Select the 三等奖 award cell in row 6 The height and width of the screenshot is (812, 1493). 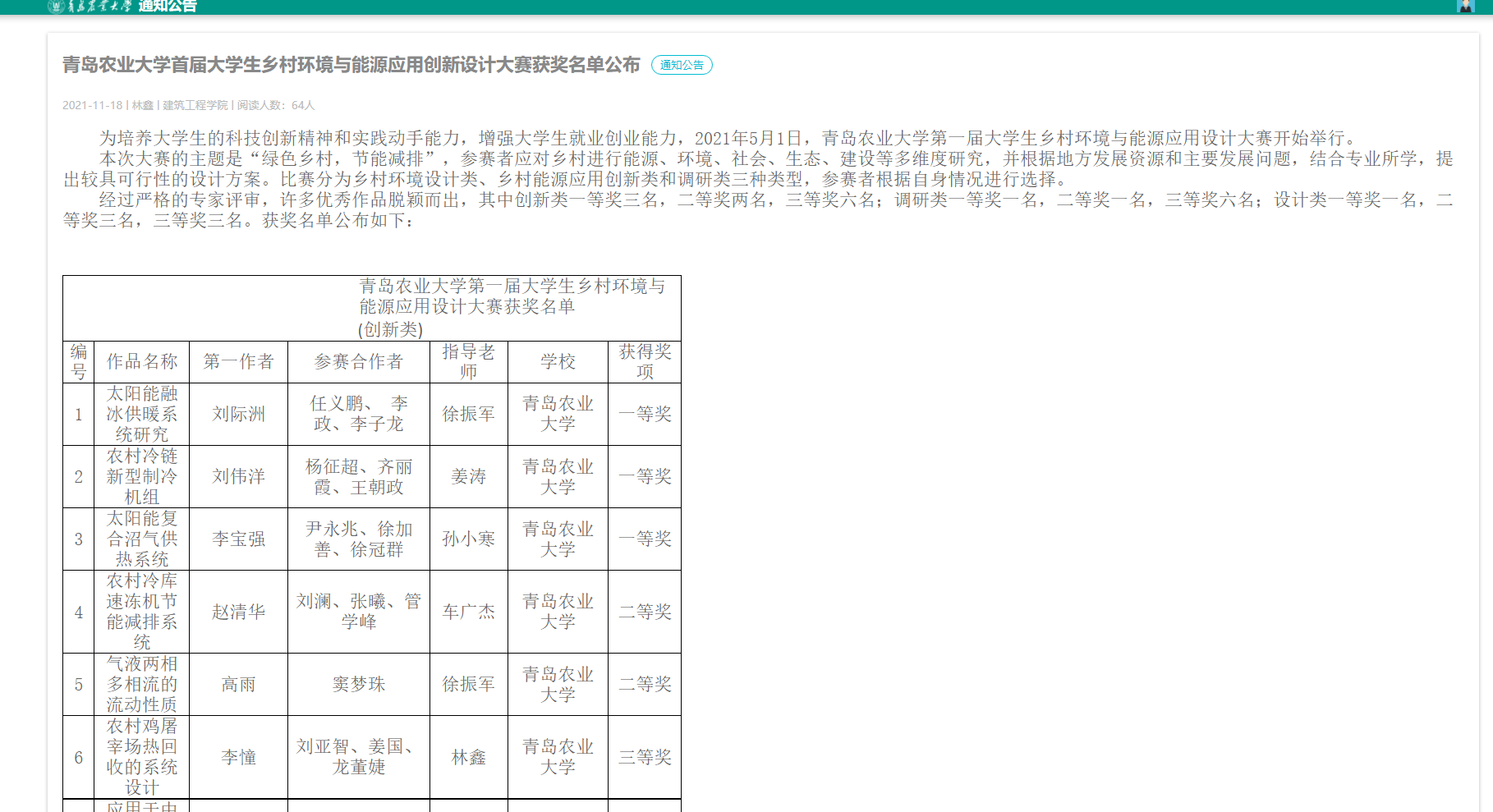point(645,757)
